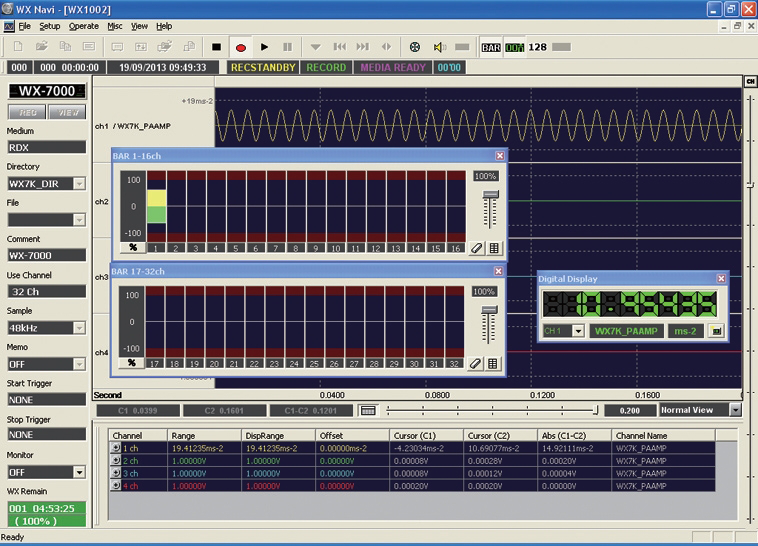
Task: Click grid icon in BAR 17-32ch window
Action: pos(493,364)
